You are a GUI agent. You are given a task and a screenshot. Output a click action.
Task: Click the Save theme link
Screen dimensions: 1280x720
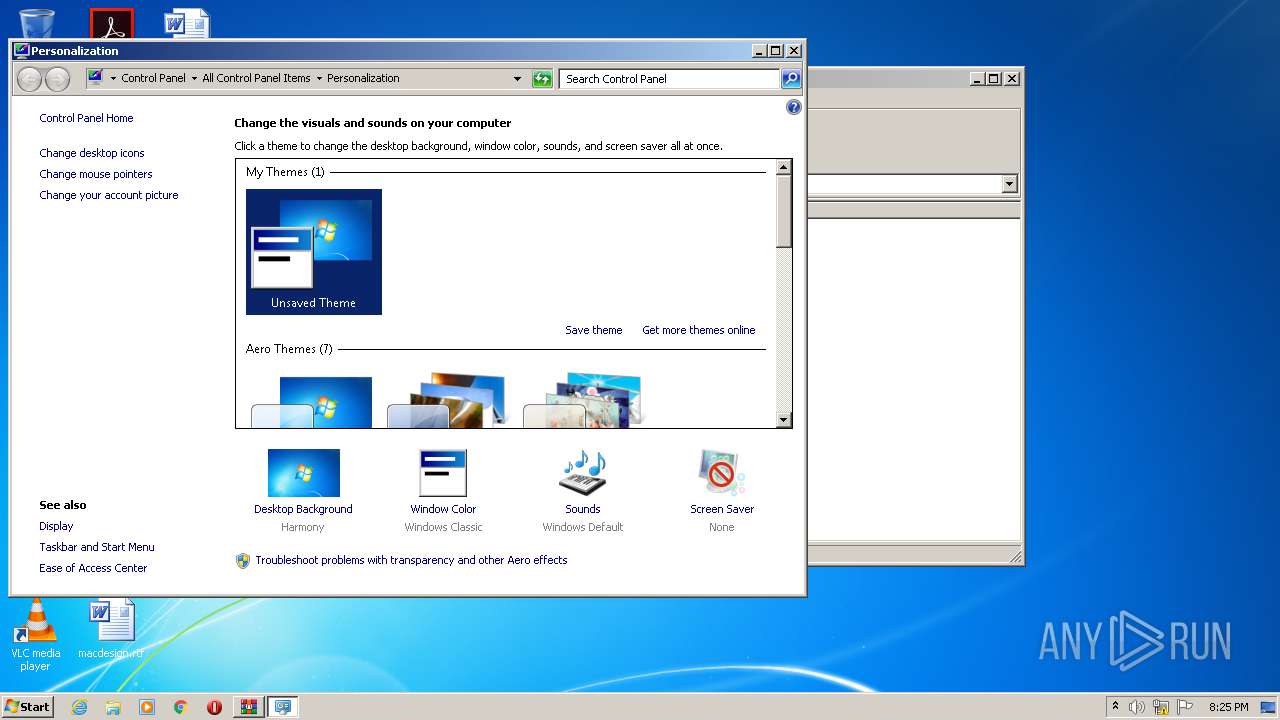coord(593,330)
